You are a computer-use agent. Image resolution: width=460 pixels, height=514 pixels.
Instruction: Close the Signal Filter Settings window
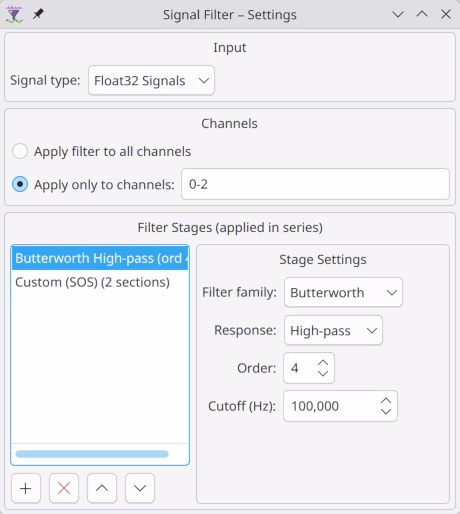click(x=446, y=15)
